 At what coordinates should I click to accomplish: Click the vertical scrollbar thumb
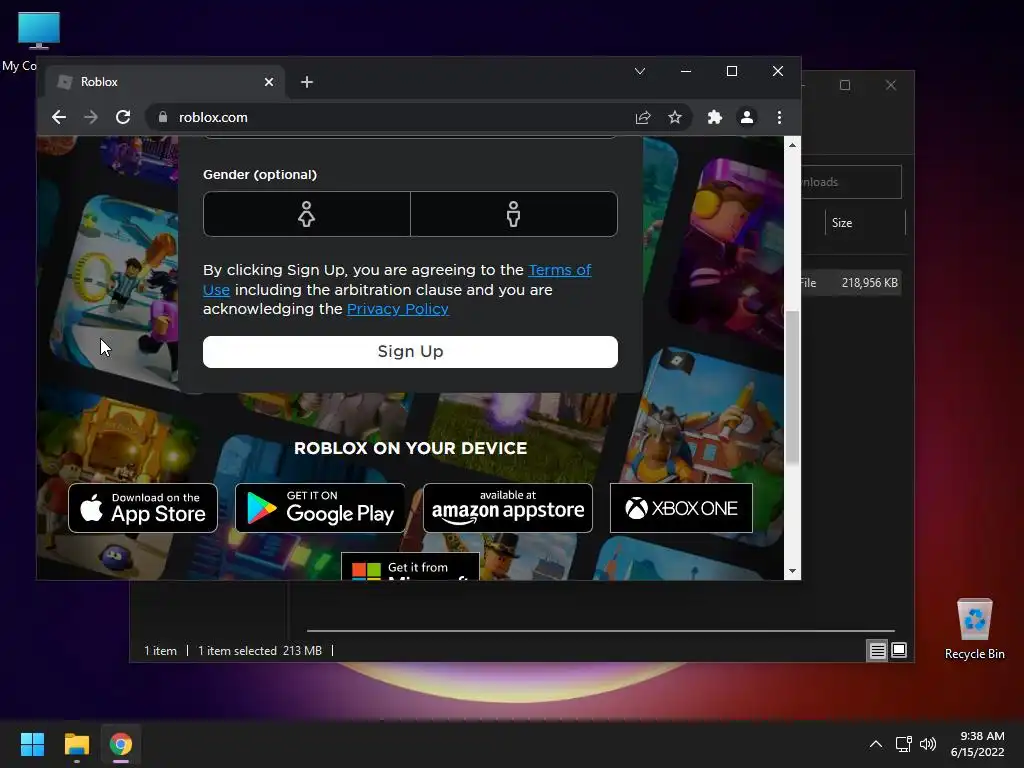[x=792, y=387]
